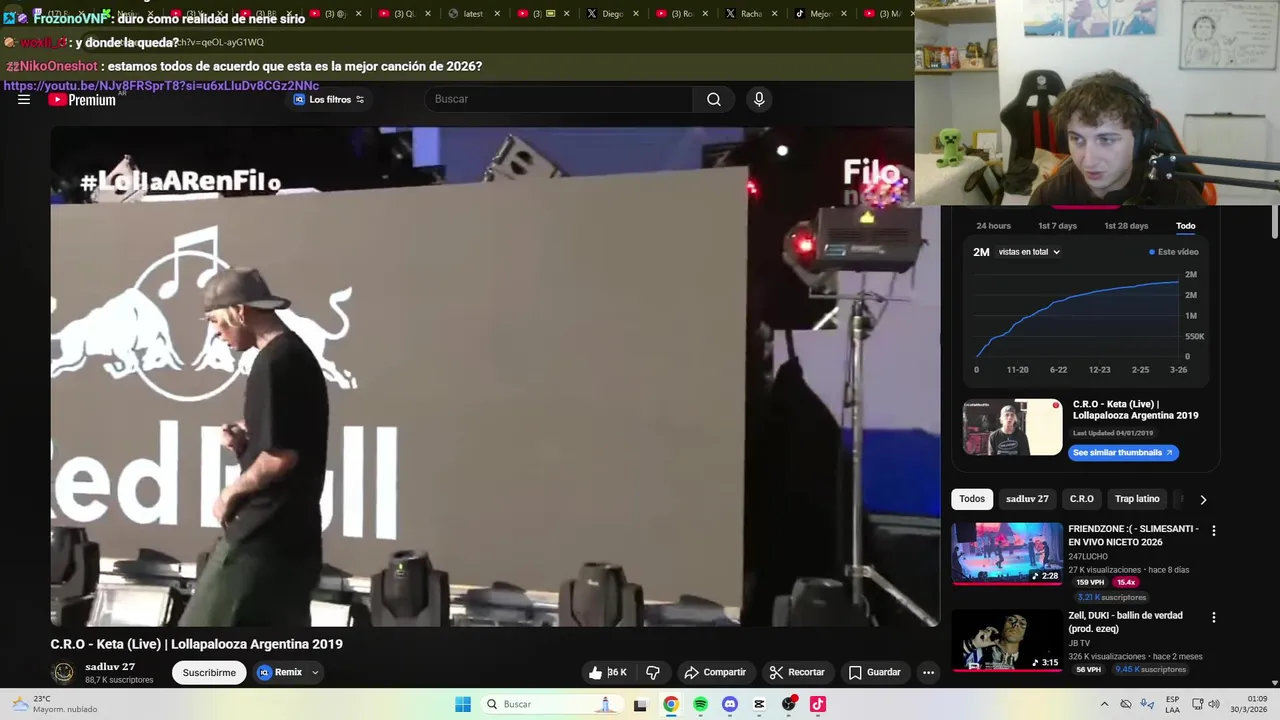Open the Los filtros control
The width and height of the screenshot is (1280, 720).
point(329,99)
